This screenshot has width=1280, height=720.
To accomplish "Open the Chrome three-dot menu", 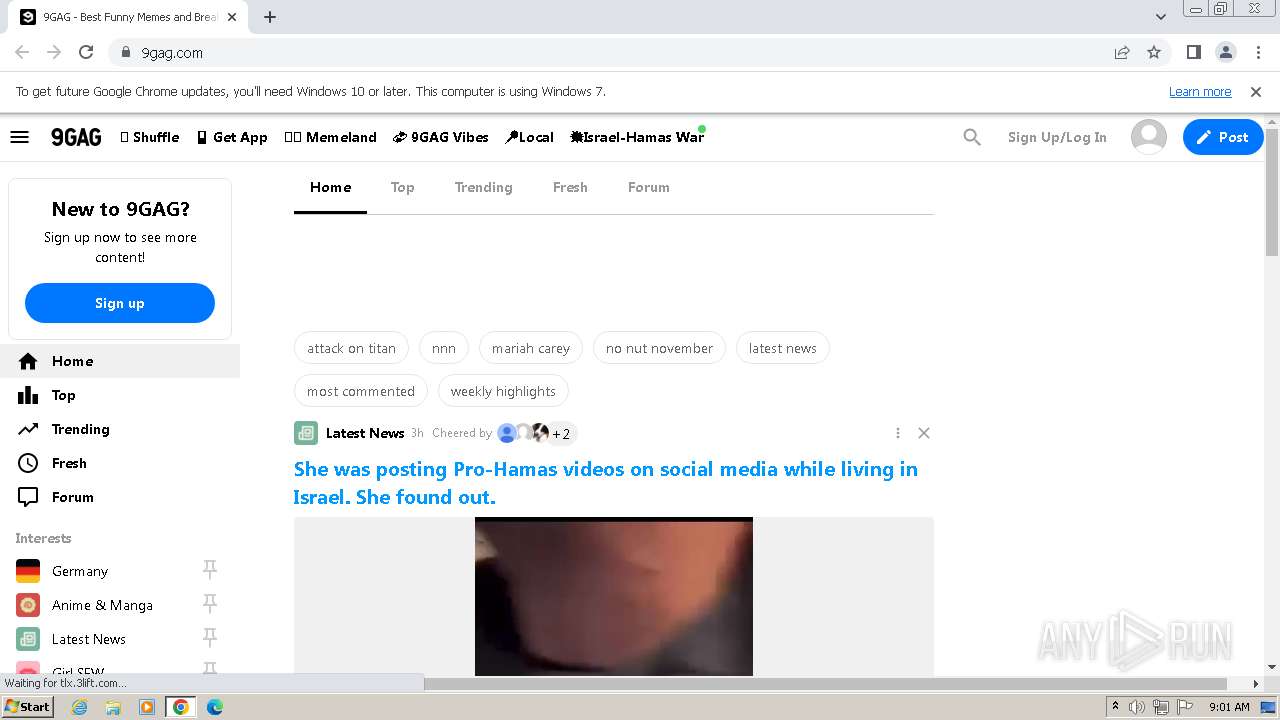I will coord(1258,52).
